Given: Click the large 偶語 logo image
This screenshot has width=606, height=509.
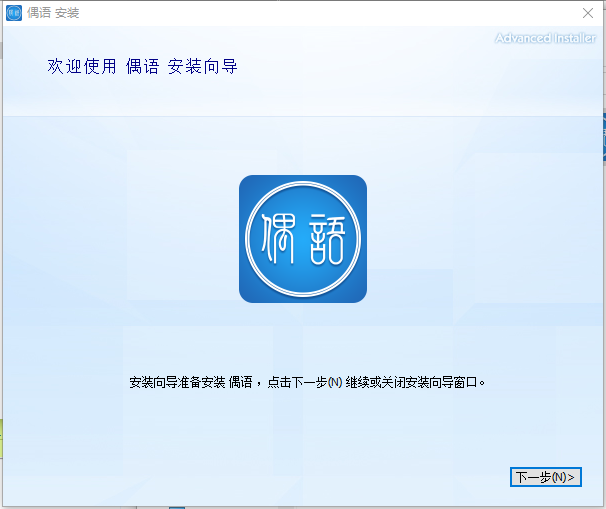Looking at the screenshot, I should (303, 239).
